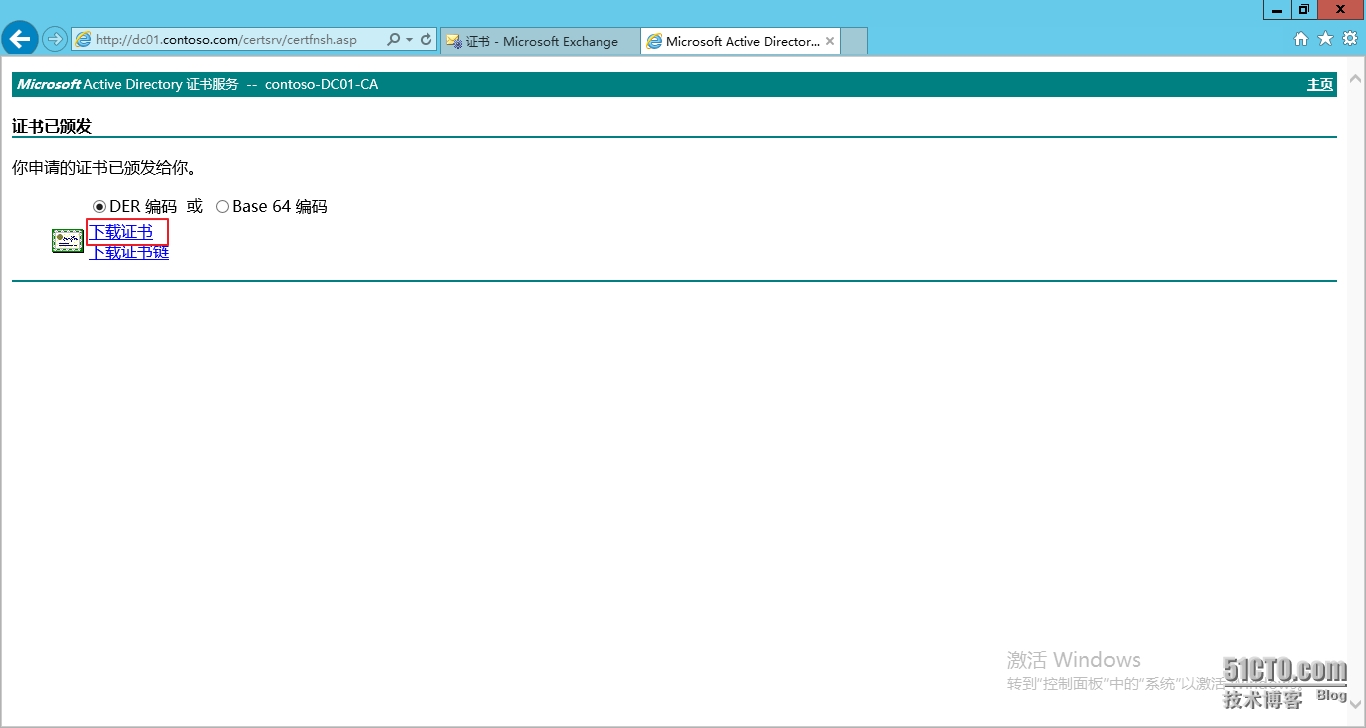This screenshot has width=1366, height=728.
Task: Click the vertical scrollbar up arrow
Action: (1356, 78)
